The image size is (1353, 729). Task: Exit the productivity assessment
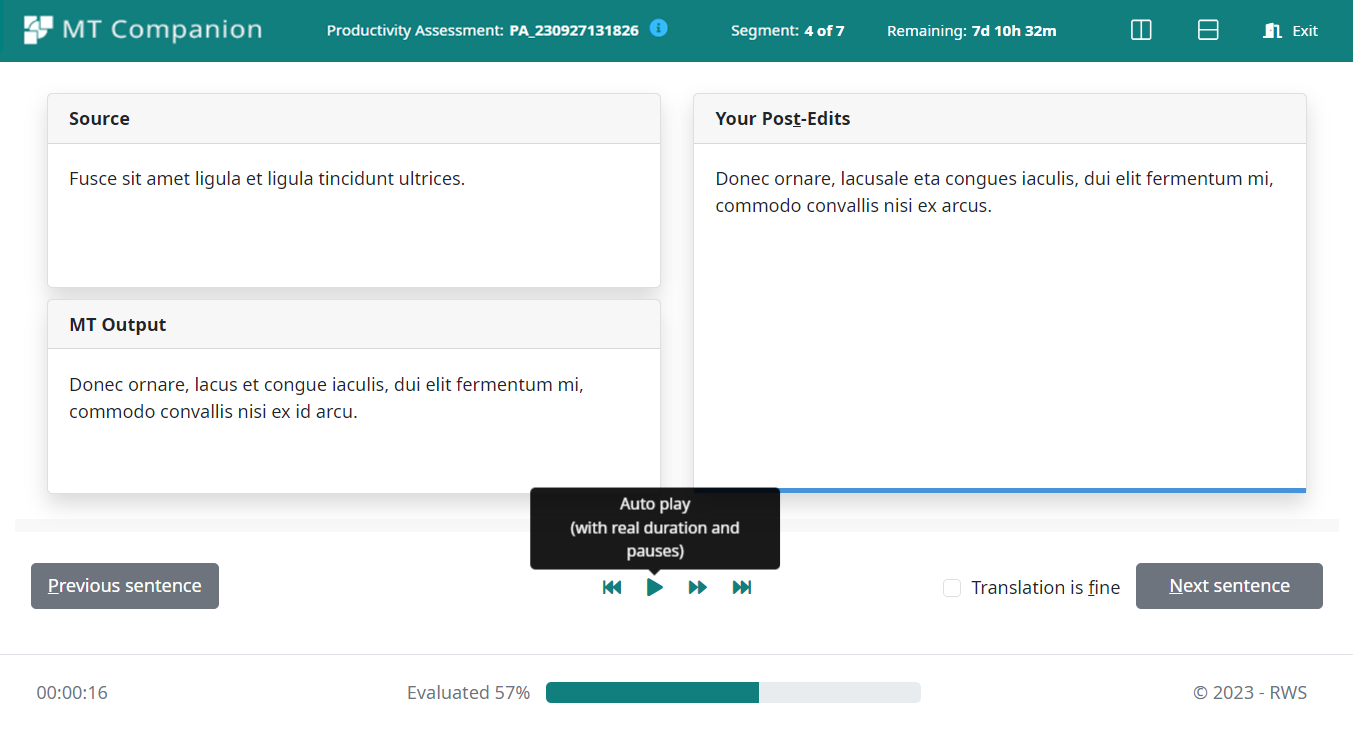tap(1290, 30)
